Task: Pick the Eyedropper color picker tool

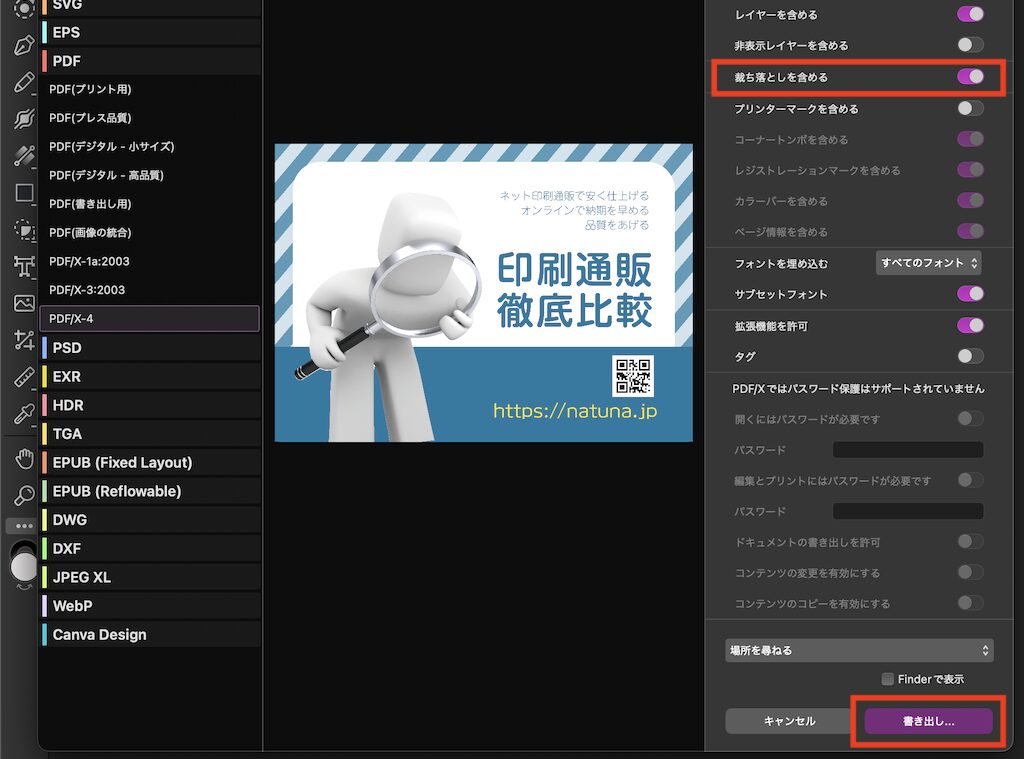Action: click(24, 414)
